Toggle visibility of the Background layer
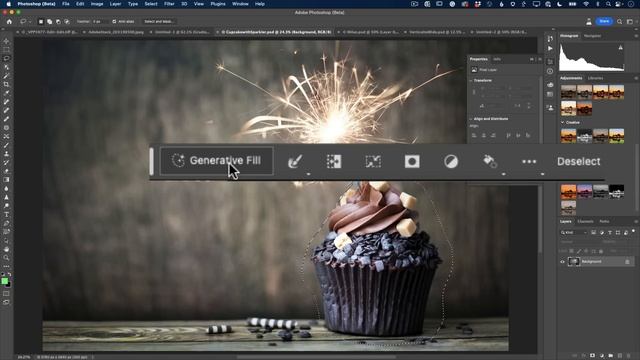Image resolution: width=640 pixels, height=360 pixels. (562, 262)
